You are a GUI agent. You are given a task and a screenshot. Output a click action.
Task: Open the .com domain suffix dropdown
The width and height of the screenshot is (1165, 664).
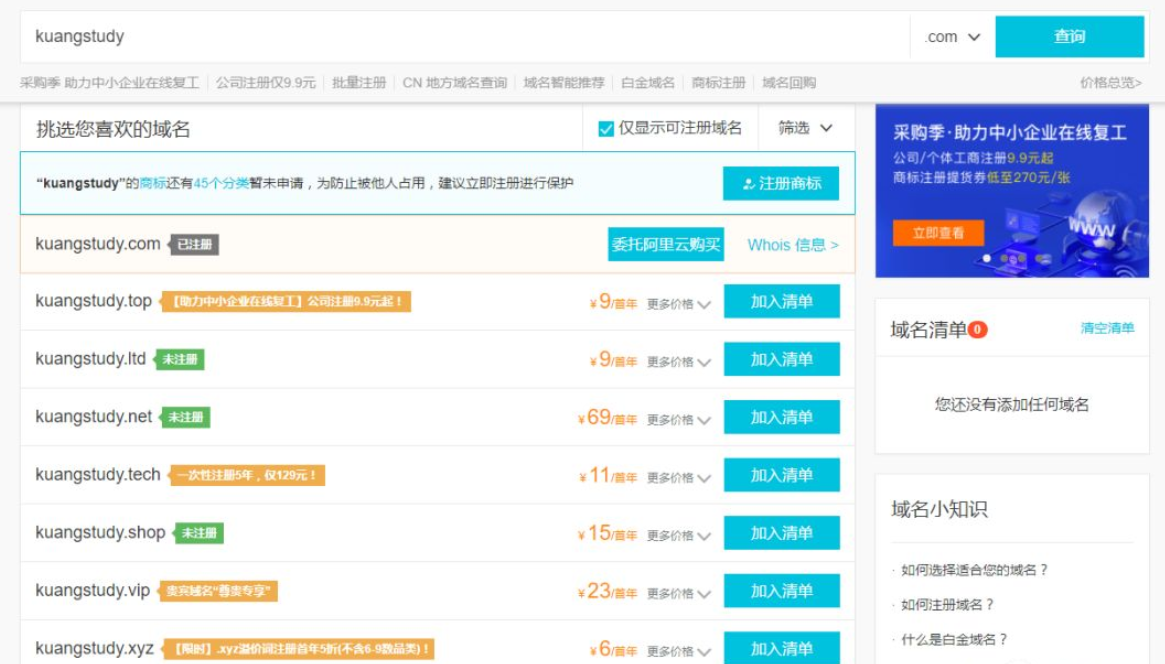coord(952,37)
